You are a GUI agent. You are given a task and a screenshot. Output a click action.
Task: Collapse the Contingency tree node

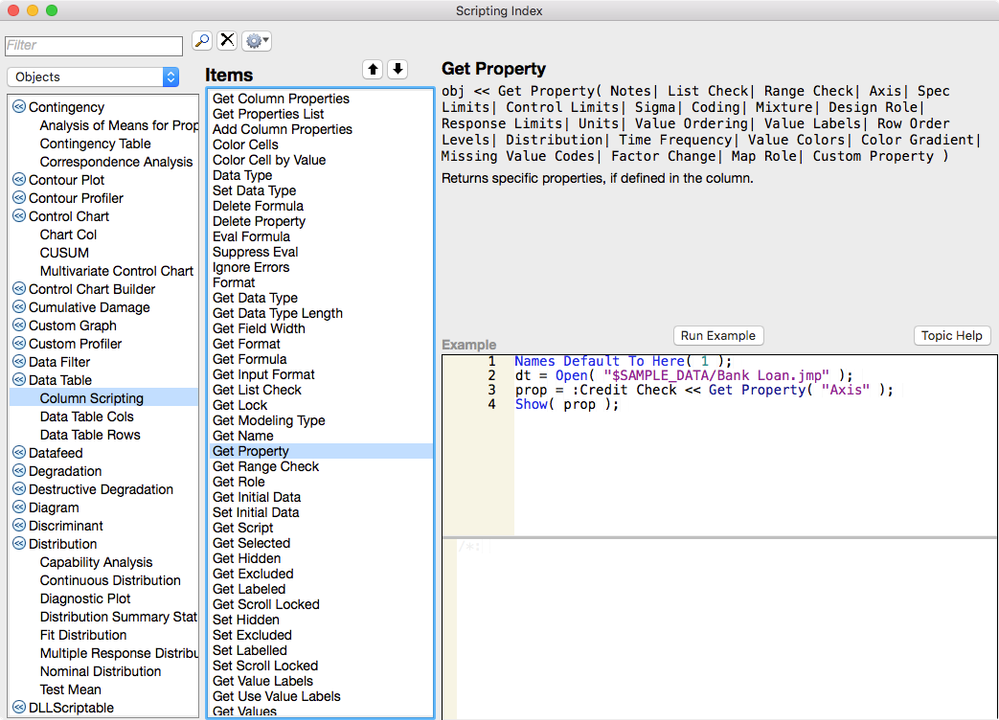point(19,108)
